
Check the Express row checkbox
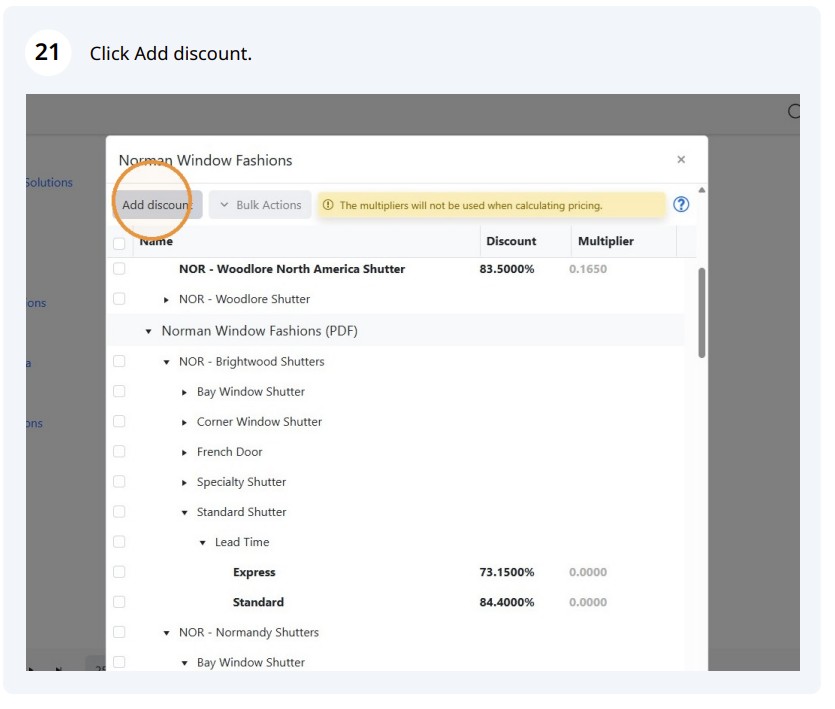coord(119,573)
